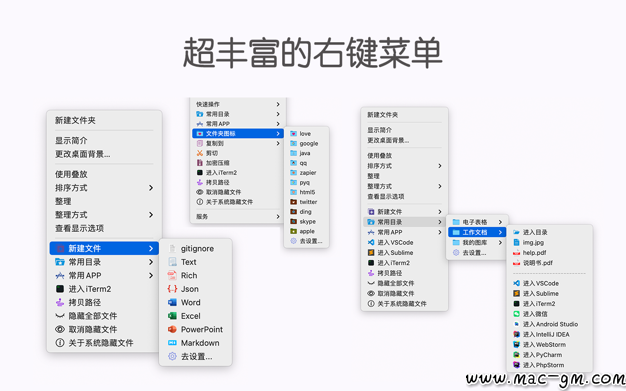Select the Text document icon
626x391 pixels.
coord(172,262)
